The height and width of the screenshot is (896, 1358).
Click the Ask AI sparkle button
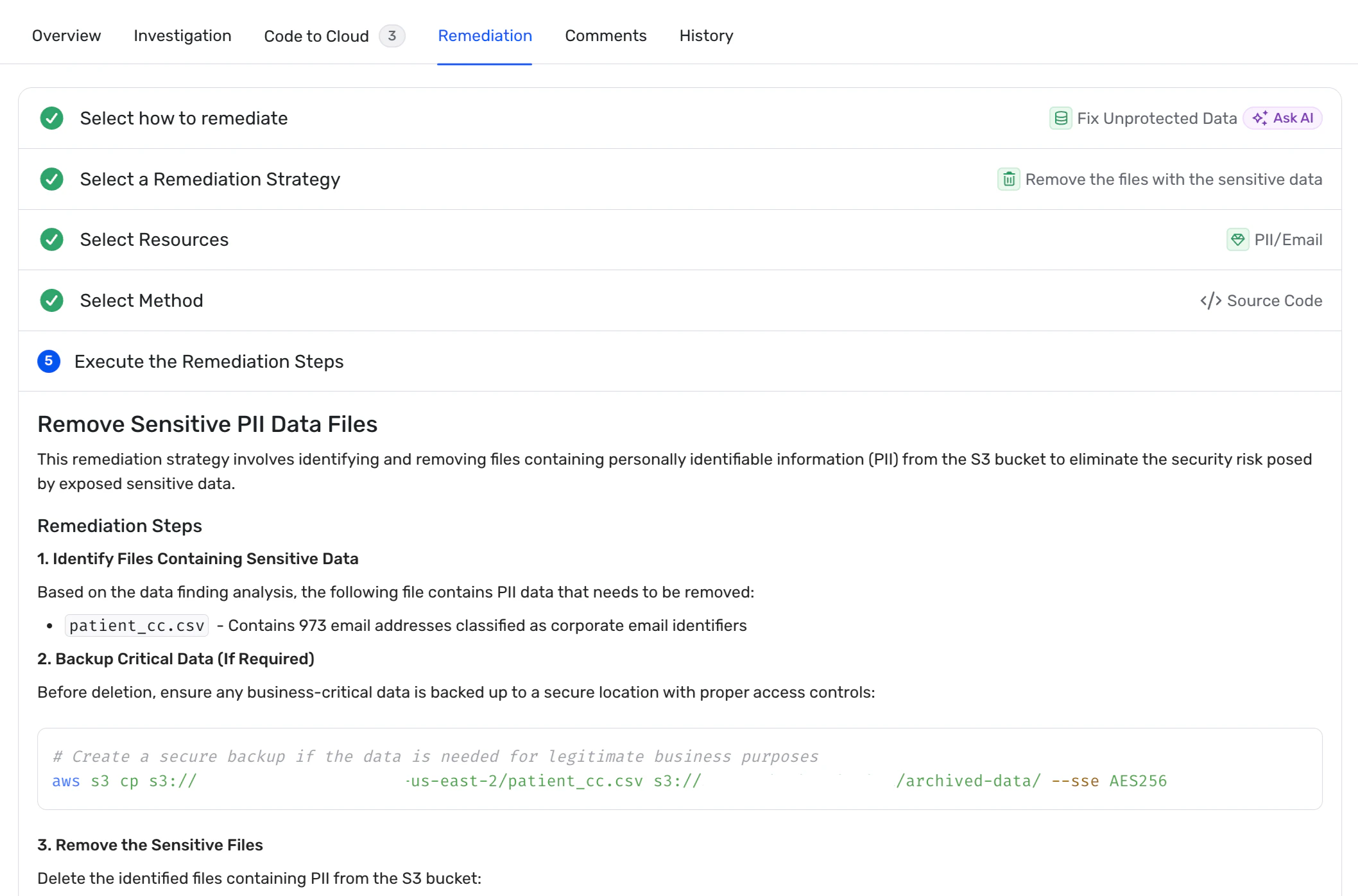pos(1282,118)
